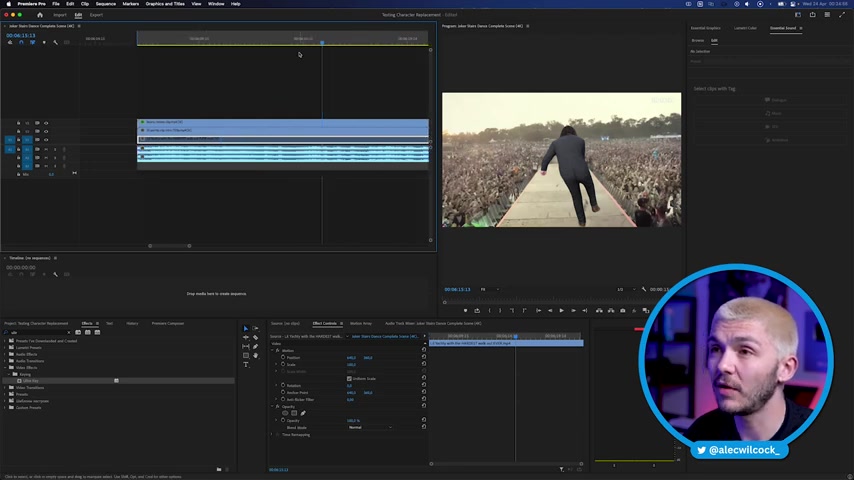
Task: Open Comparison View in Program monitor
Action: pyautogui.click(x=646, y=311)
